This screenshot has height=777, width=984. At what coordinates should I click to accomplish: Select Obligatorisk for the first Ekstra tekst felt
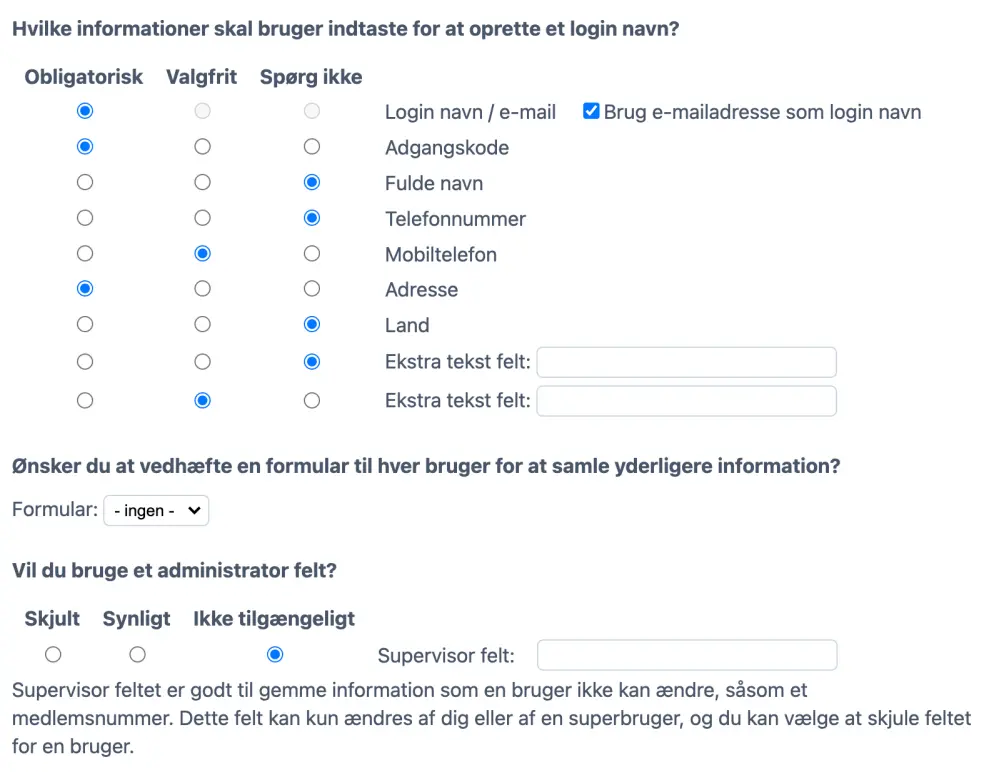pyautogui.click(x=85, y=362)
